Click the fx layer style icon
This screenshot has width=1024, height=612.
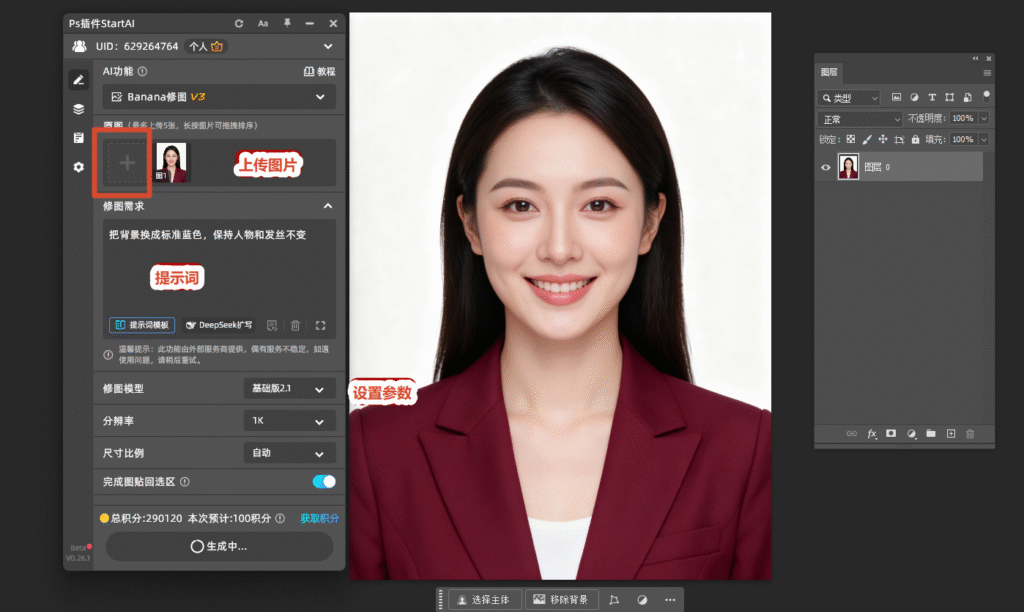click(872, 434)
